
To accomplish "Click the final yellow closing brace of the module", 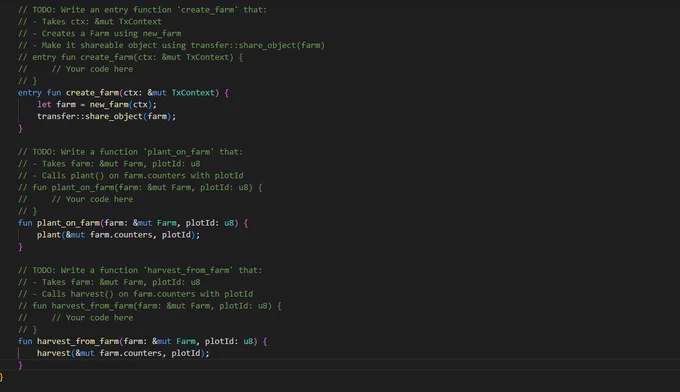I will (1, 377).
